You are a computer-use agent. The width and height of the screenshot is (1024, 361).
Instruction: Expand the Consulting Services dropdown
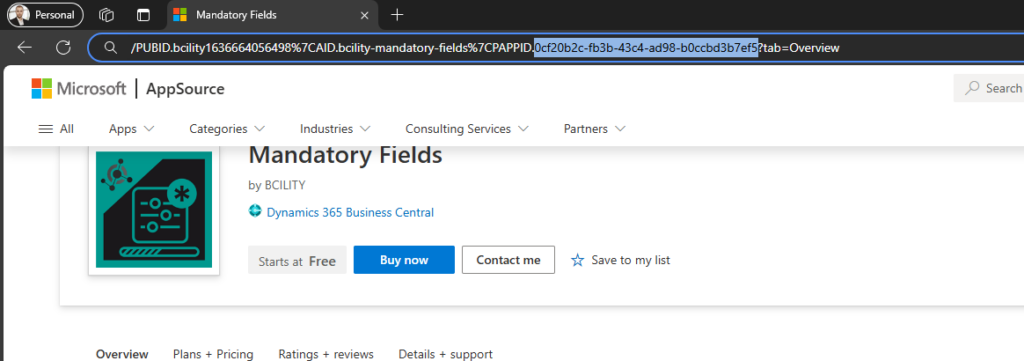[467, 129]
